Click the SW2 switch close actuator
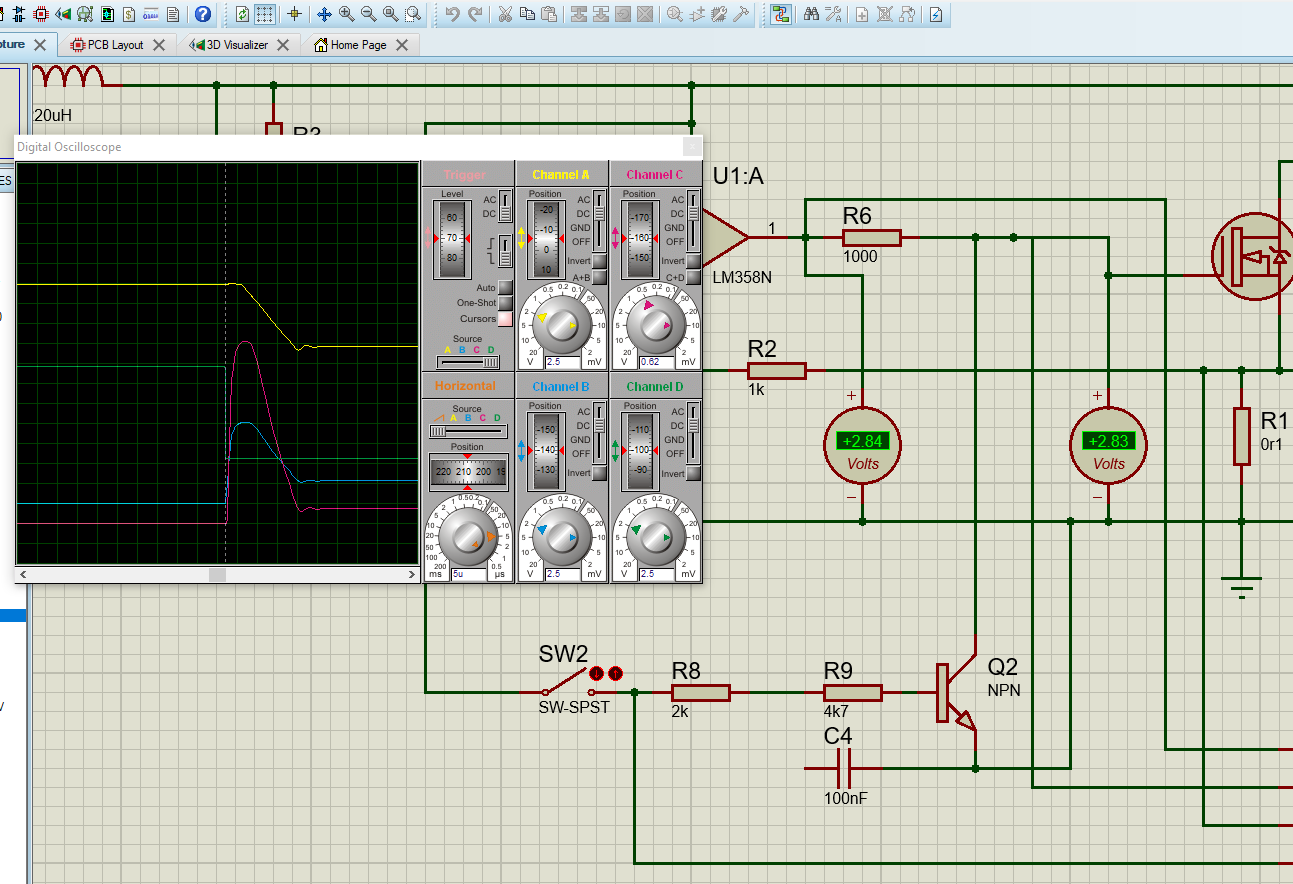 (597, 673)
